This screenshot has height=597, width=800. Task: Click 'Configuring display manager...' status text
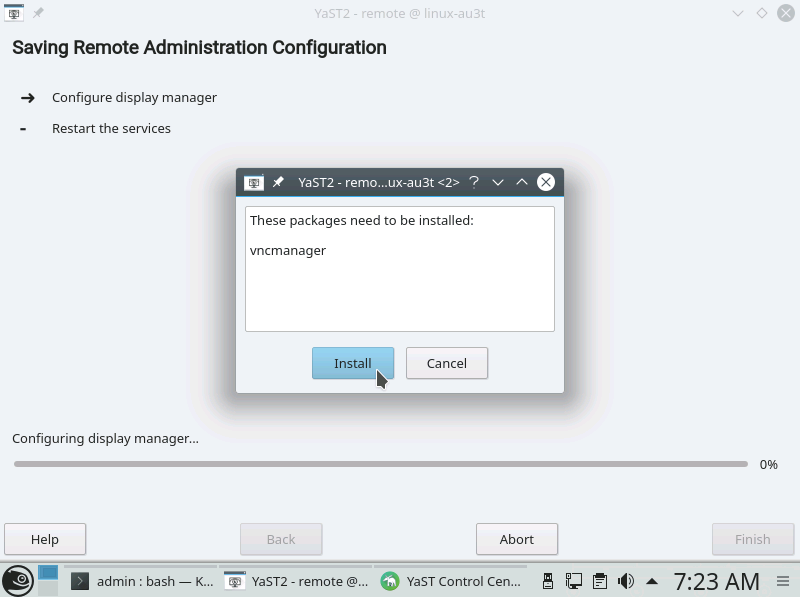pos(106,439)
